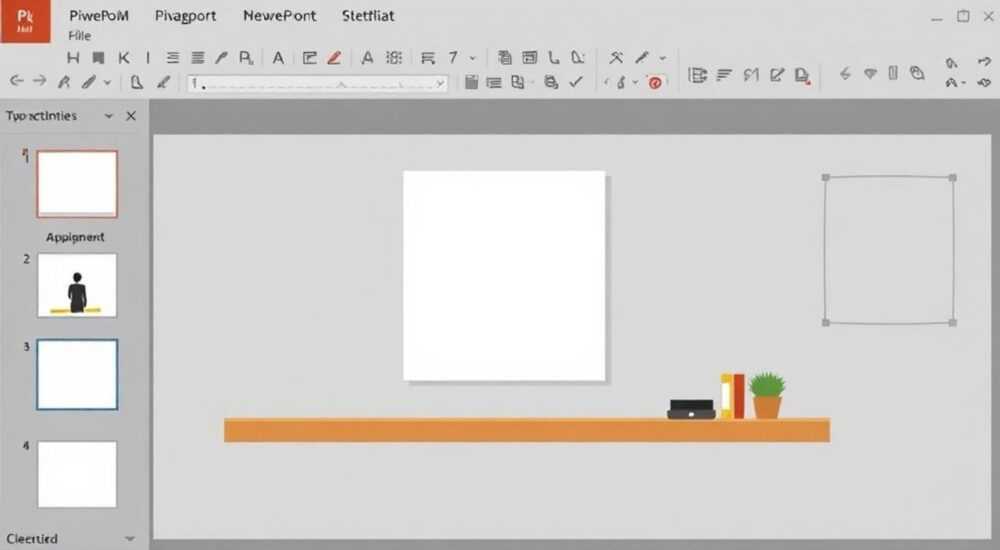1000x550 pixels.
Task: Click the back arrow in the toolbar
Action: click(17, 80)
